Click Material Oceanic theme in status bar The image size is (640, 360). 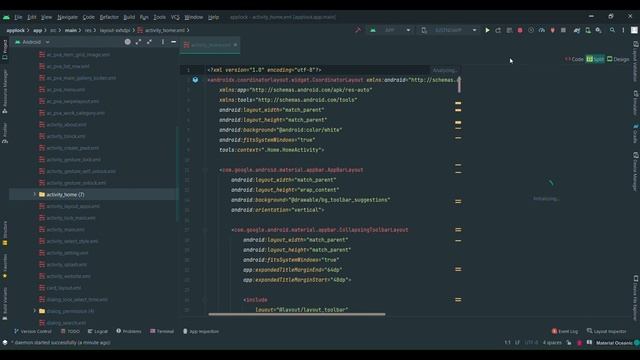click(x=614, y=343)
